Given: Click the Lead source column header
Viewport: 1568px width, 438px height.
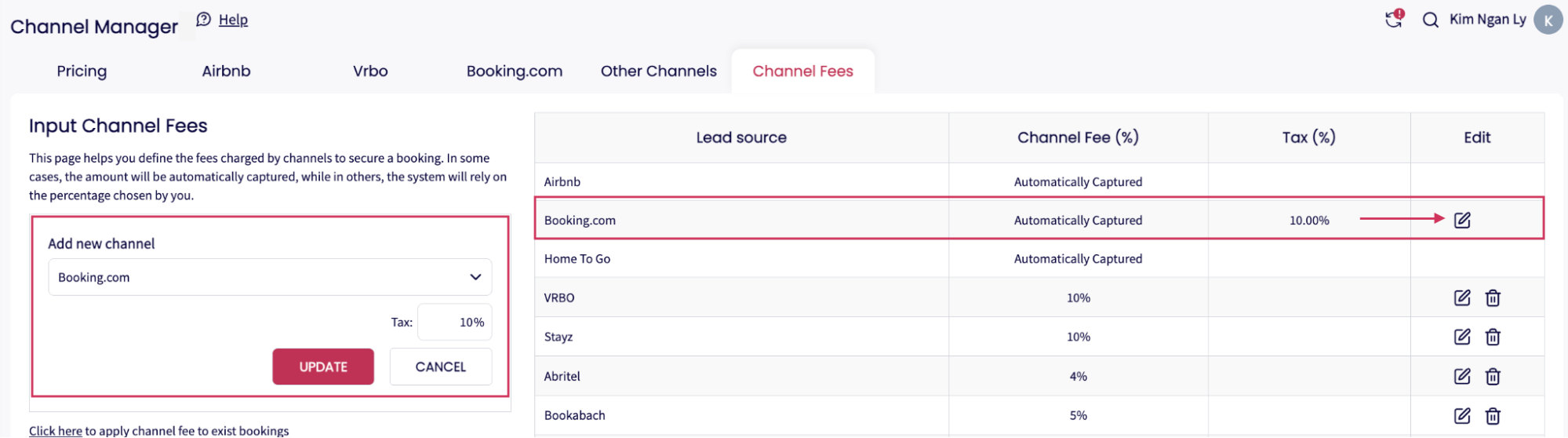Looking at the screenshot, I should (741, 137).
